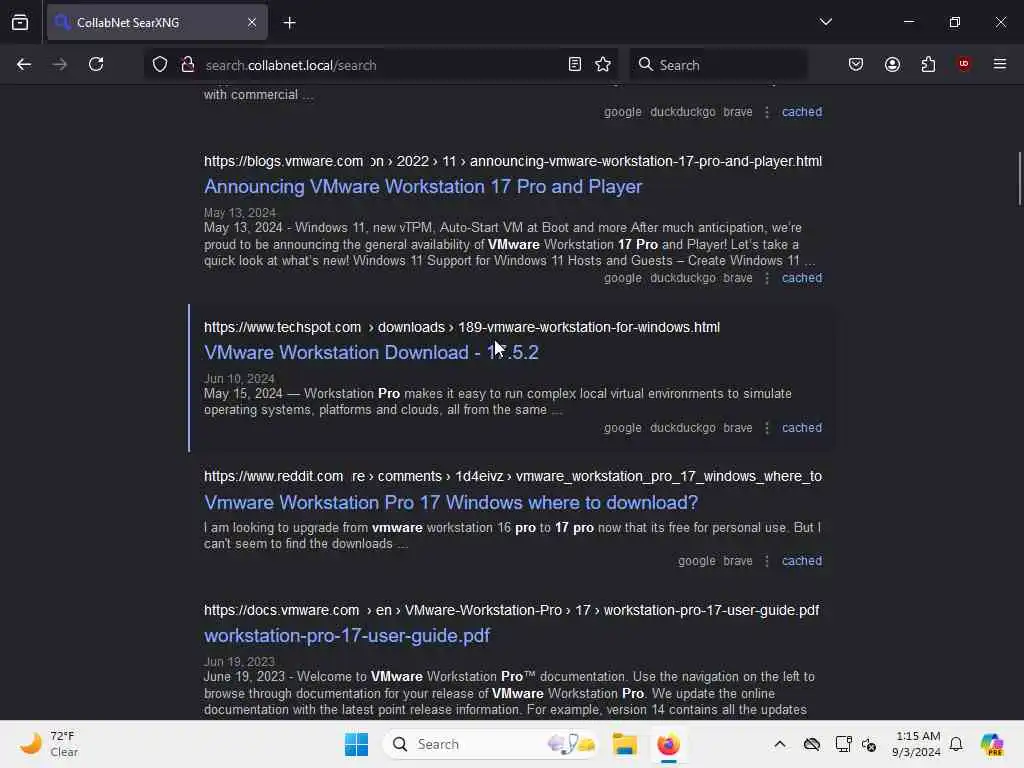
Task: Switch to CollabNet SearXNG tab
Action: pos(157,22)
